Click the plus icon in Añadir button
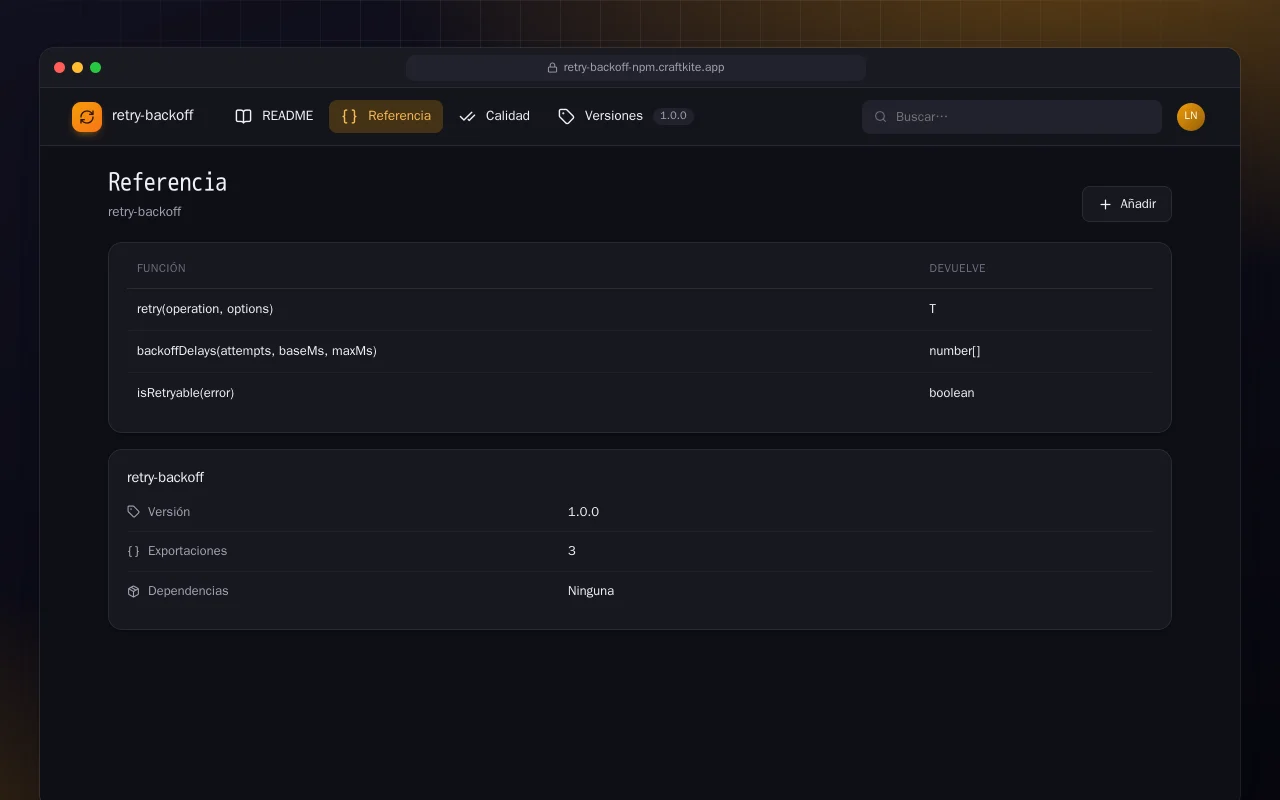The image size is (1280, 800). pos(1105,204)
